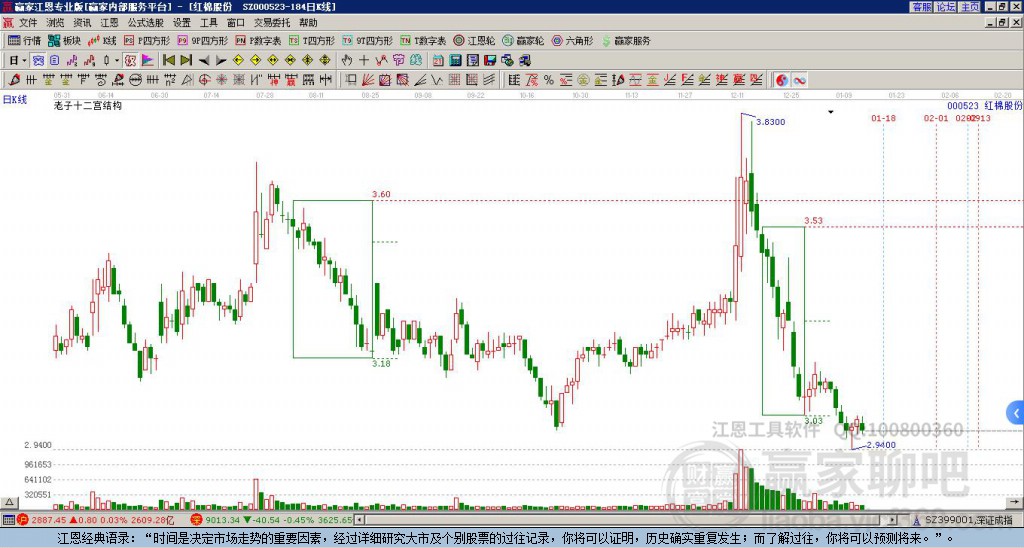The width and height of the screenshot is (1024, 548).
Task: Open 赢家服务 with the dollar icon
Action: [x=625, y=40]
